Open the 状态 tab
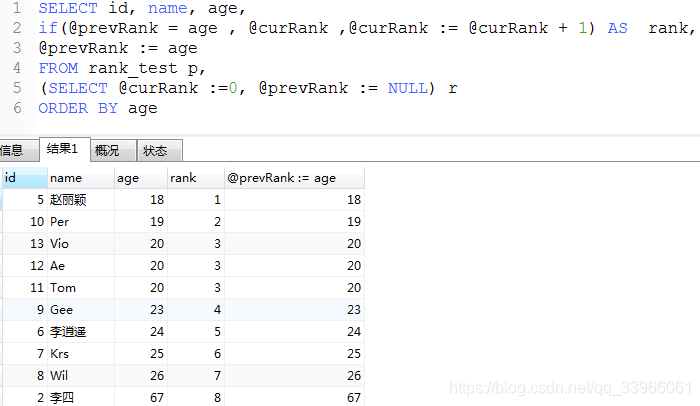 coord(159,151)
